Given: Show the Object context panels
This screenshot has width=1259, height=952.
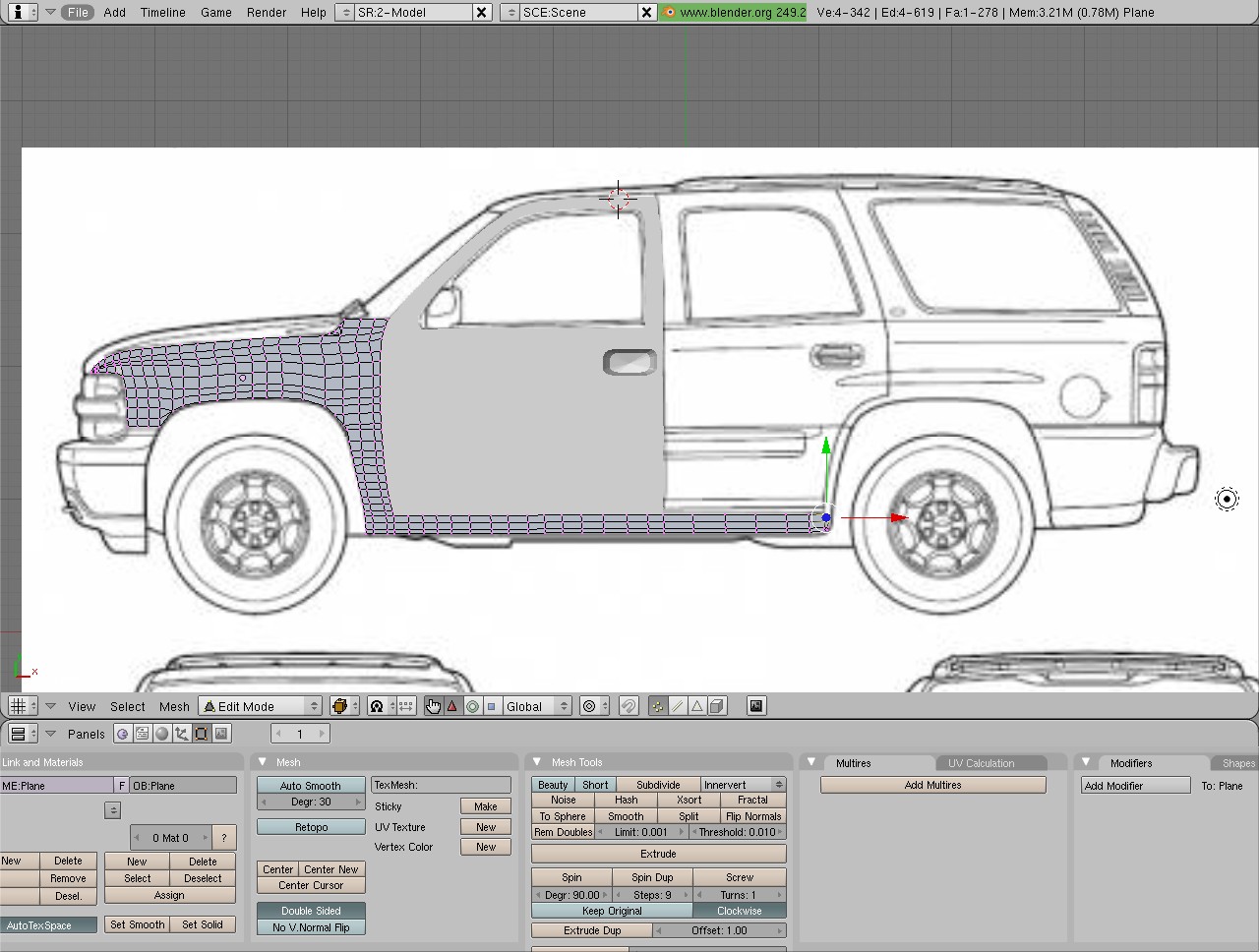Looking at the screenshot, I should [x=182, y=734].
